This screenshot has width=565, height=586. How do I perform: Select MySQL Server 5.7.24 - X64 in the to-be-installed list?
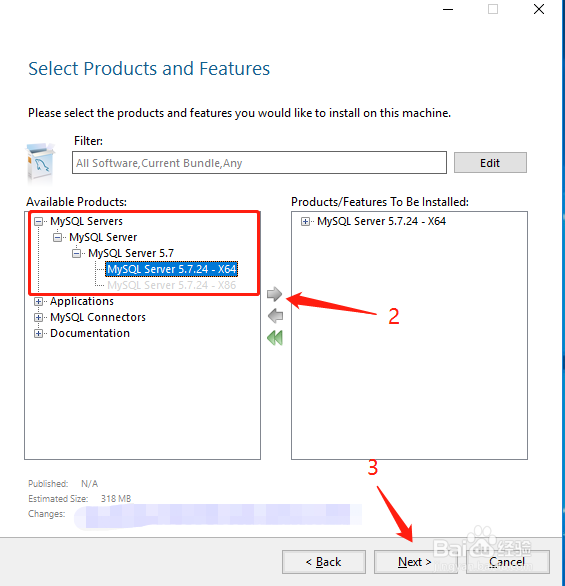tap(381, 221)
